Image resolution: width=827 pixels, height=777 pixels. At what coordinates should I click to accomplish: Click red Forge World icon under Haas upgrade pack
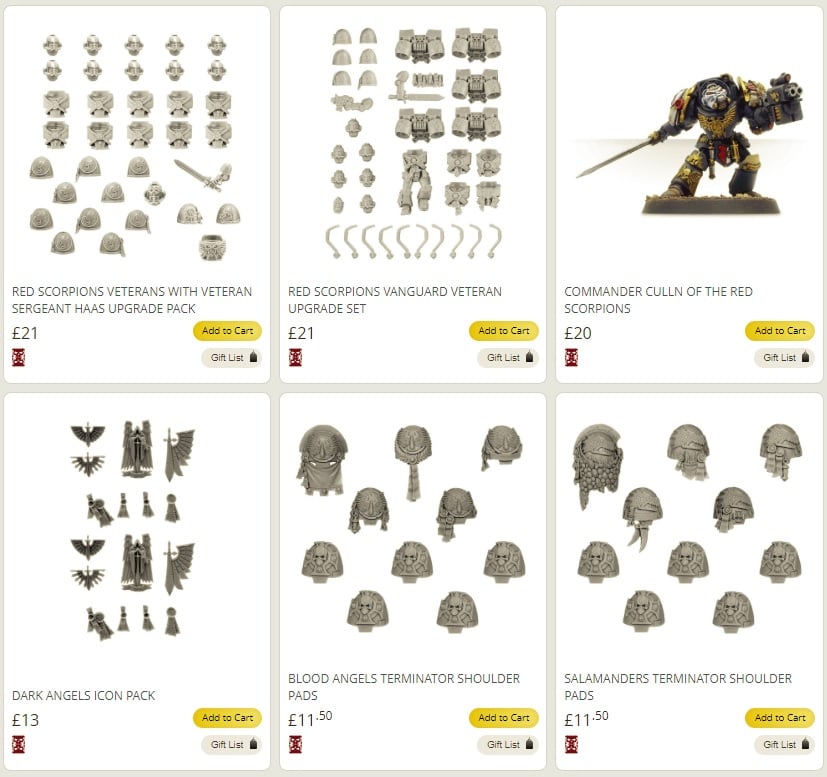(x=18, y=357)
